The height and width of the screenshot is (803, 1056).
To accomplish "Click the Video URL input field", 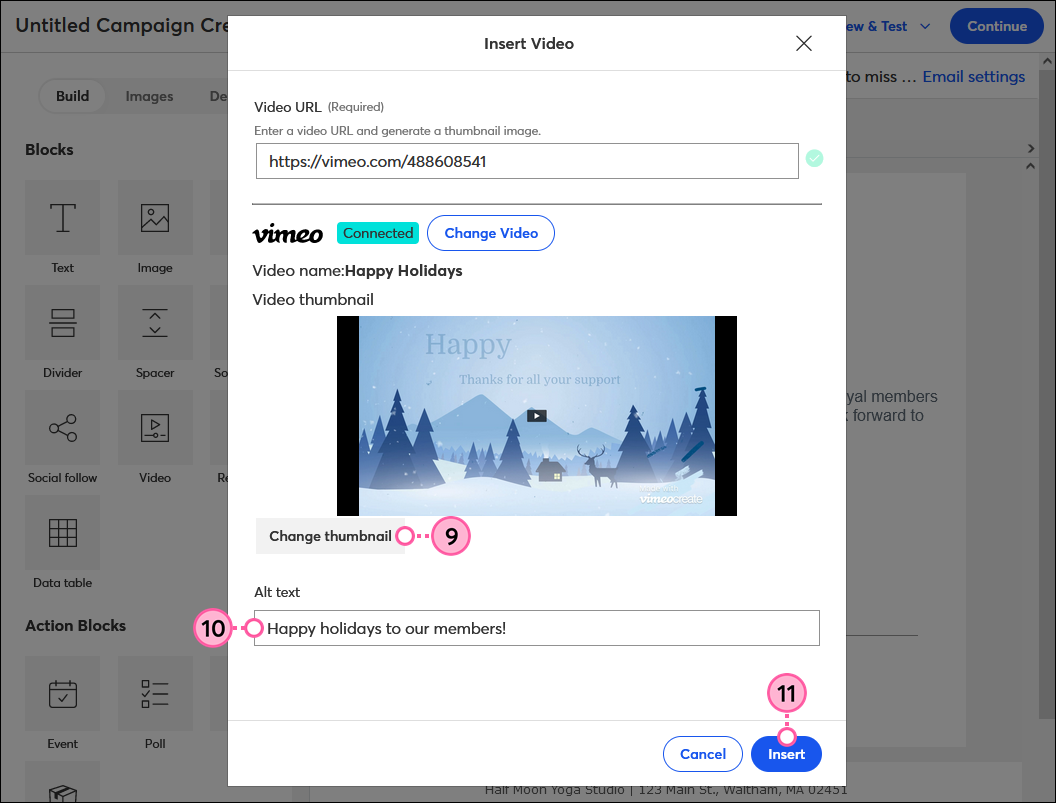I will pos(527,161).
